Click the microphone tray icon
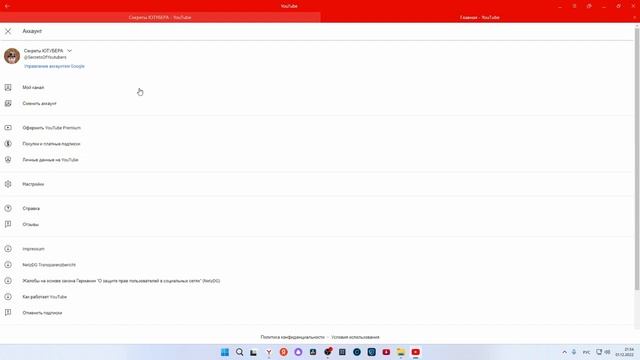Viewport: 640px width, 360px height. click(574, 352)
